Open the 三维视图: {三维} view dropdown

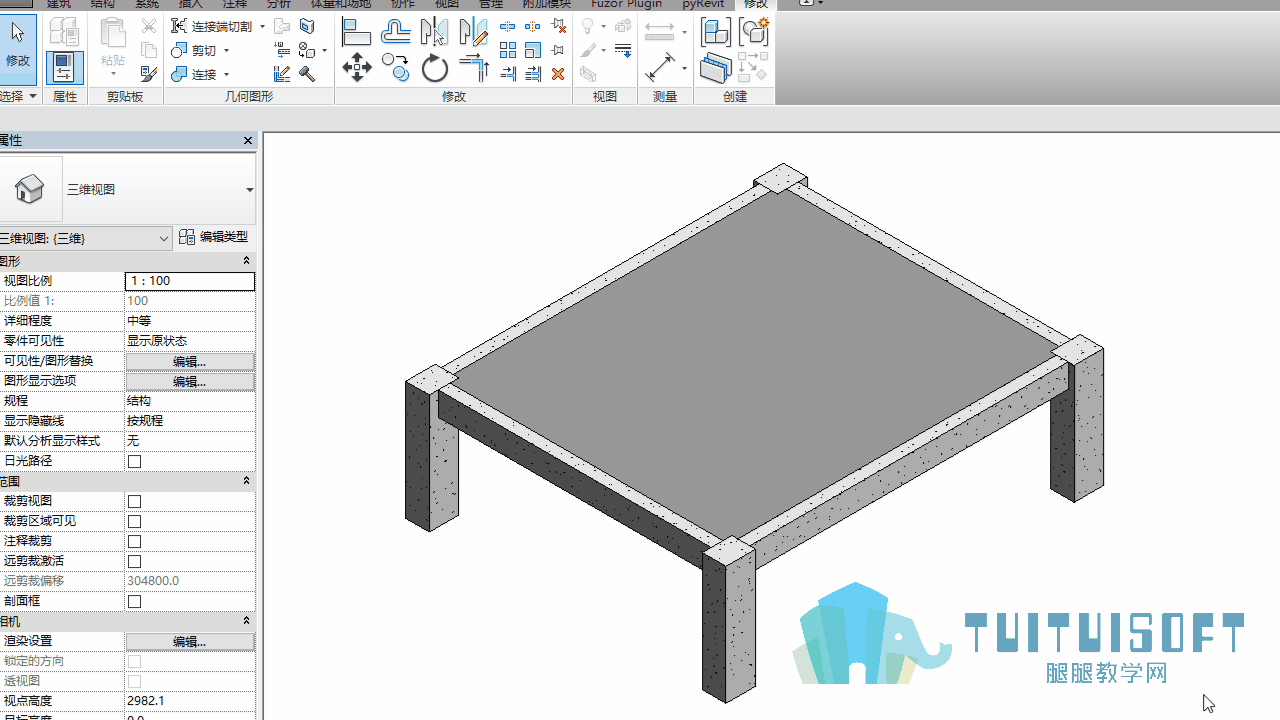click(86, 238)
